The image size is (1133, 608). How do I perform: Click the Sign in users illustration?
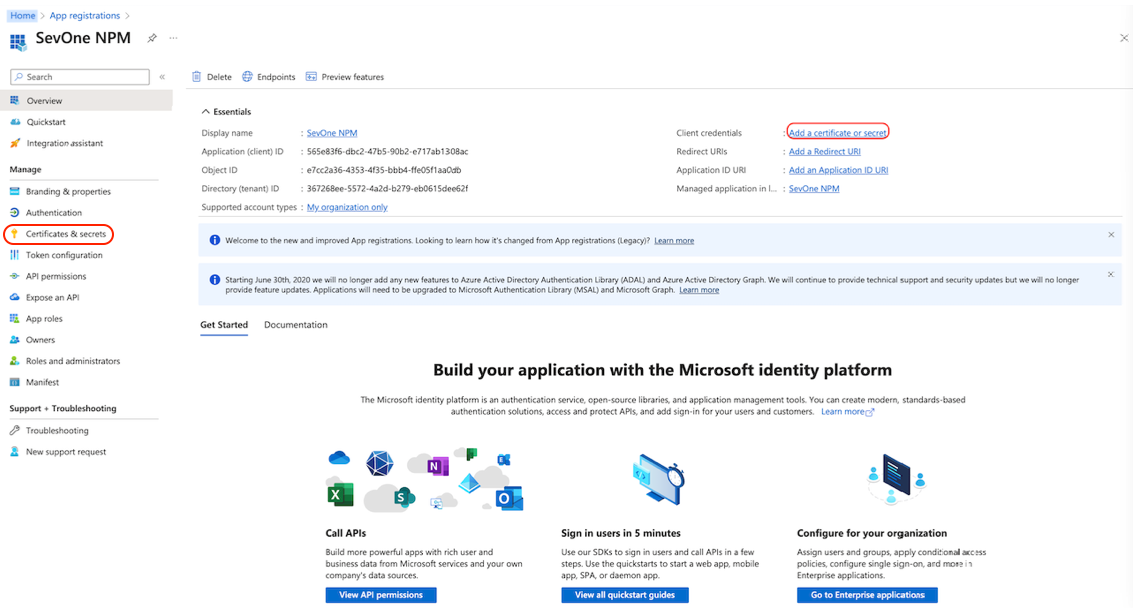[x=658, y=479]
